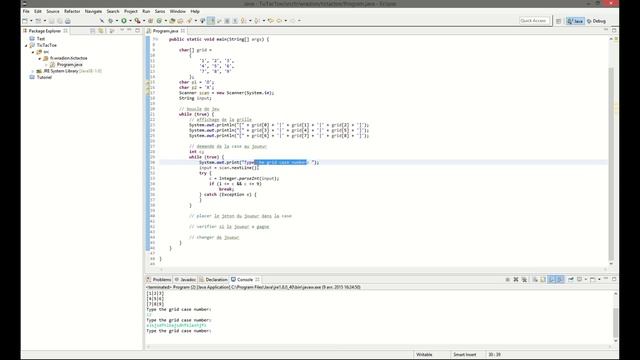Select the Test project
This screenshot has width=640, height=360.
(41, 39)
